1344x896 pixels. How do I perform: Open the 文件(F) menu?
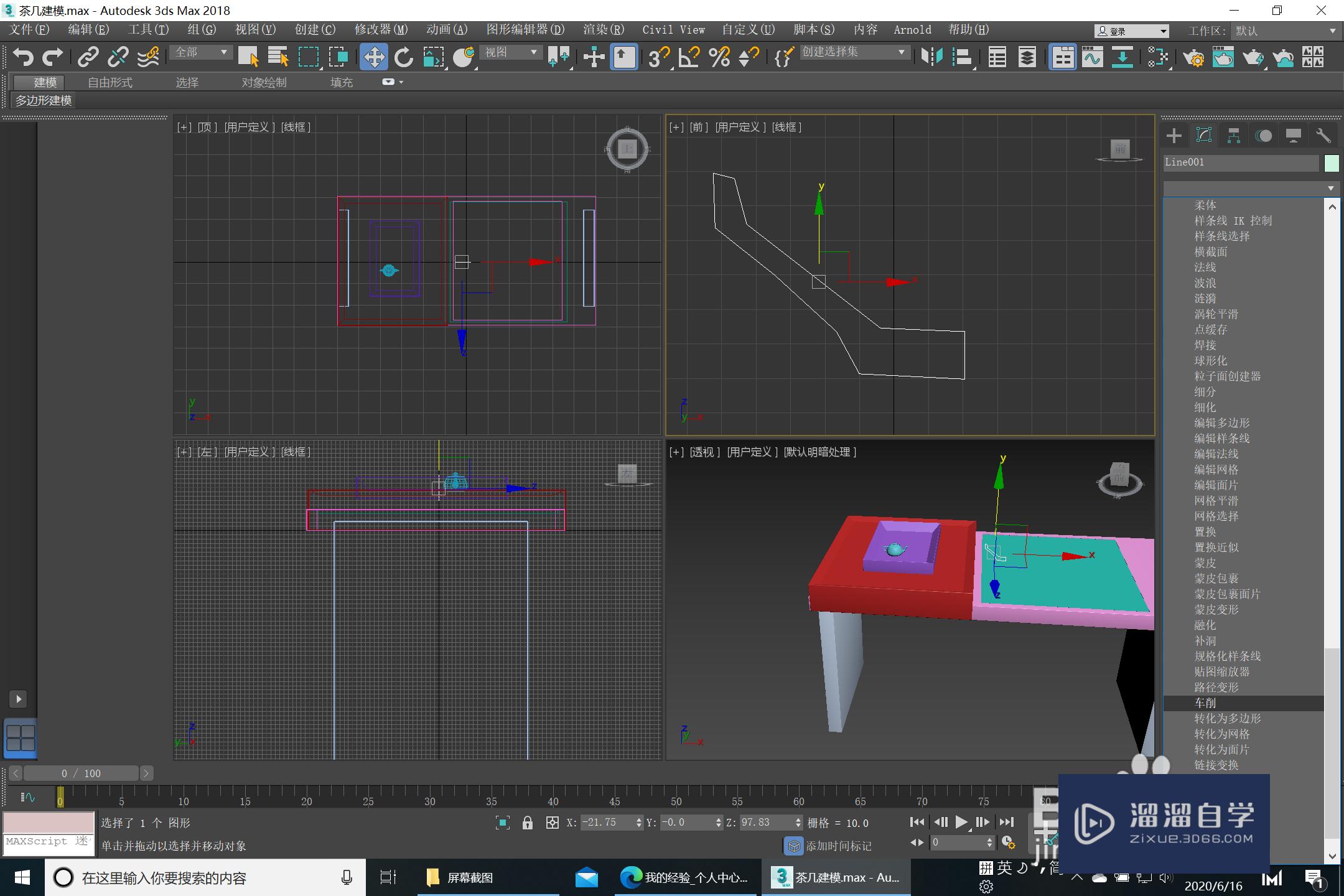pyautogui.click(x=29, y=30)
